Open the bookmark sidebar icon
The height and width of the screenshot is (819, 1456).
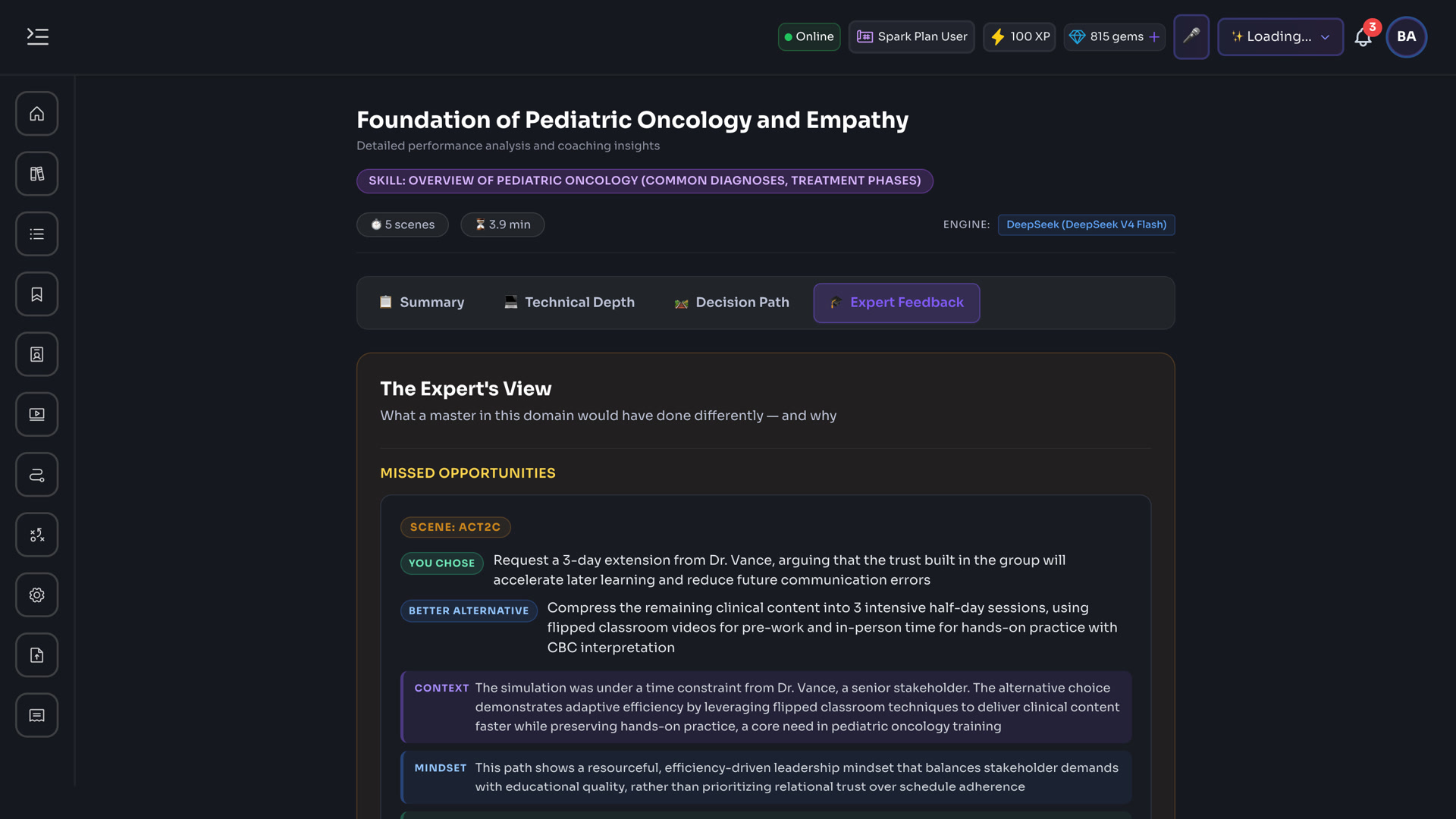point(36,294)
